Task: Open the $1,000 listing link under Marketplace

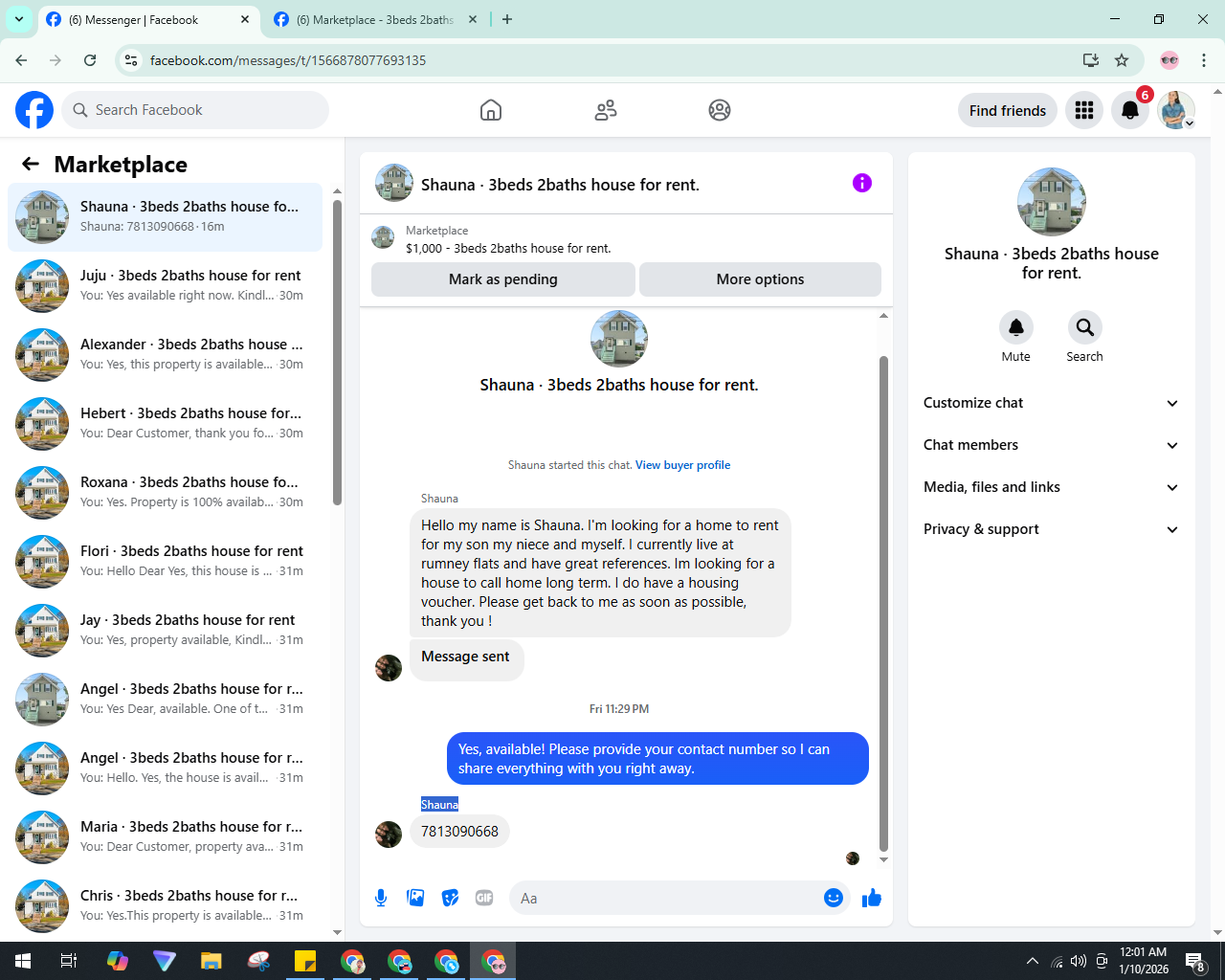Action: (x=508, y=248)
